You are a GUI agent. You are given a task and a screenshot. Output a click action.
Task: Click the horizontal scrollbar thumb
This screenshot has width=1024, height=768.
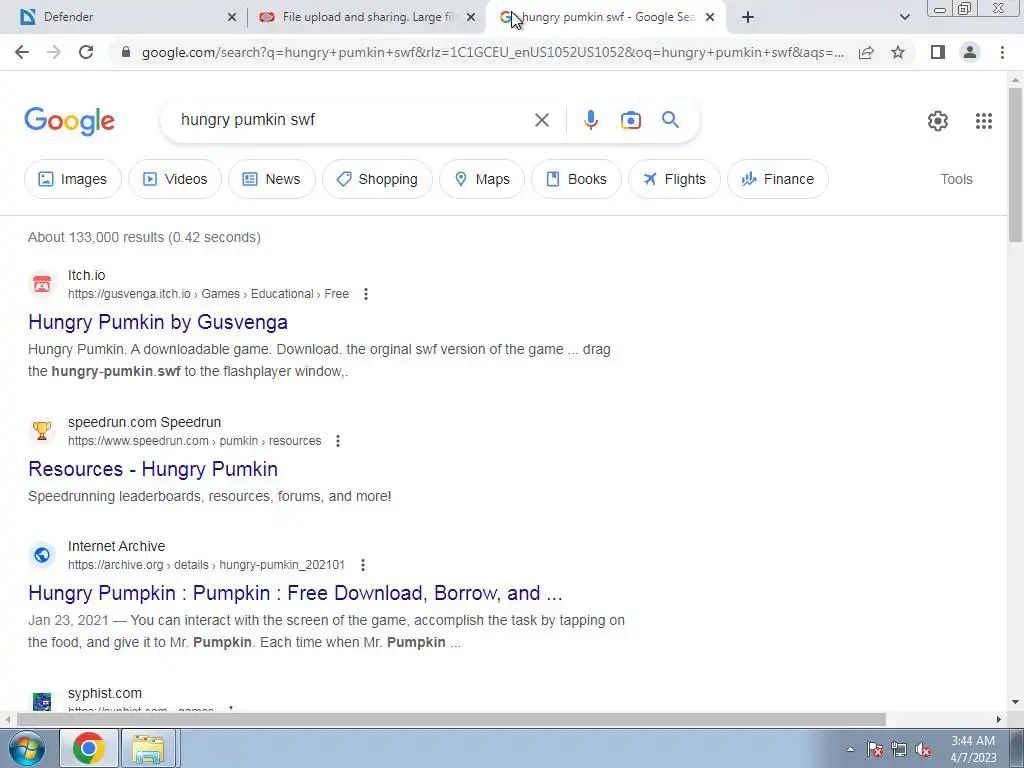[x=451, y=720]
